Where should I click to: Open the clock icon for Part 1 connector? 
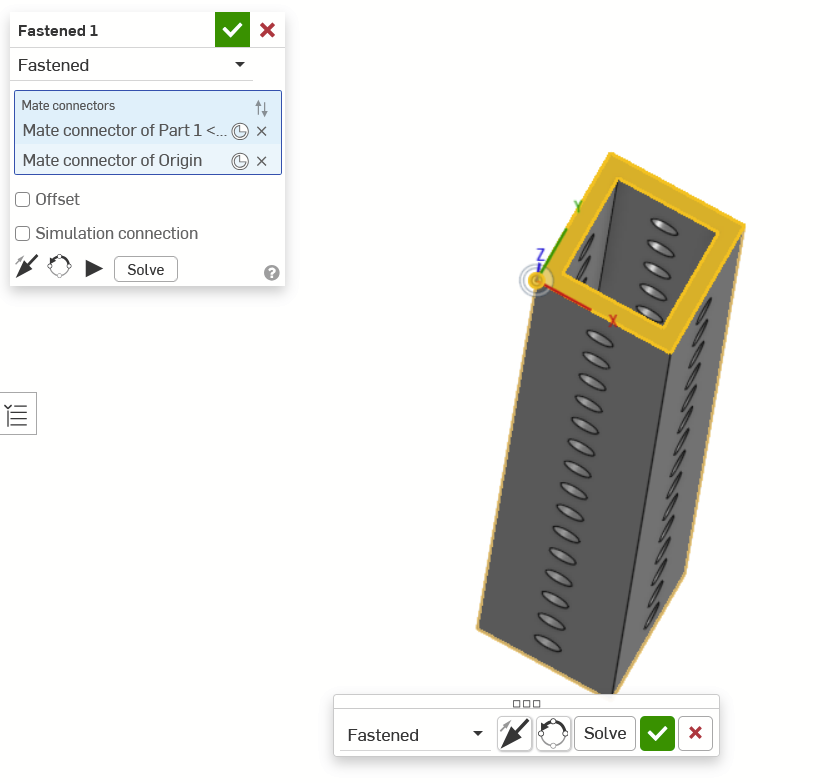point(240,131)
